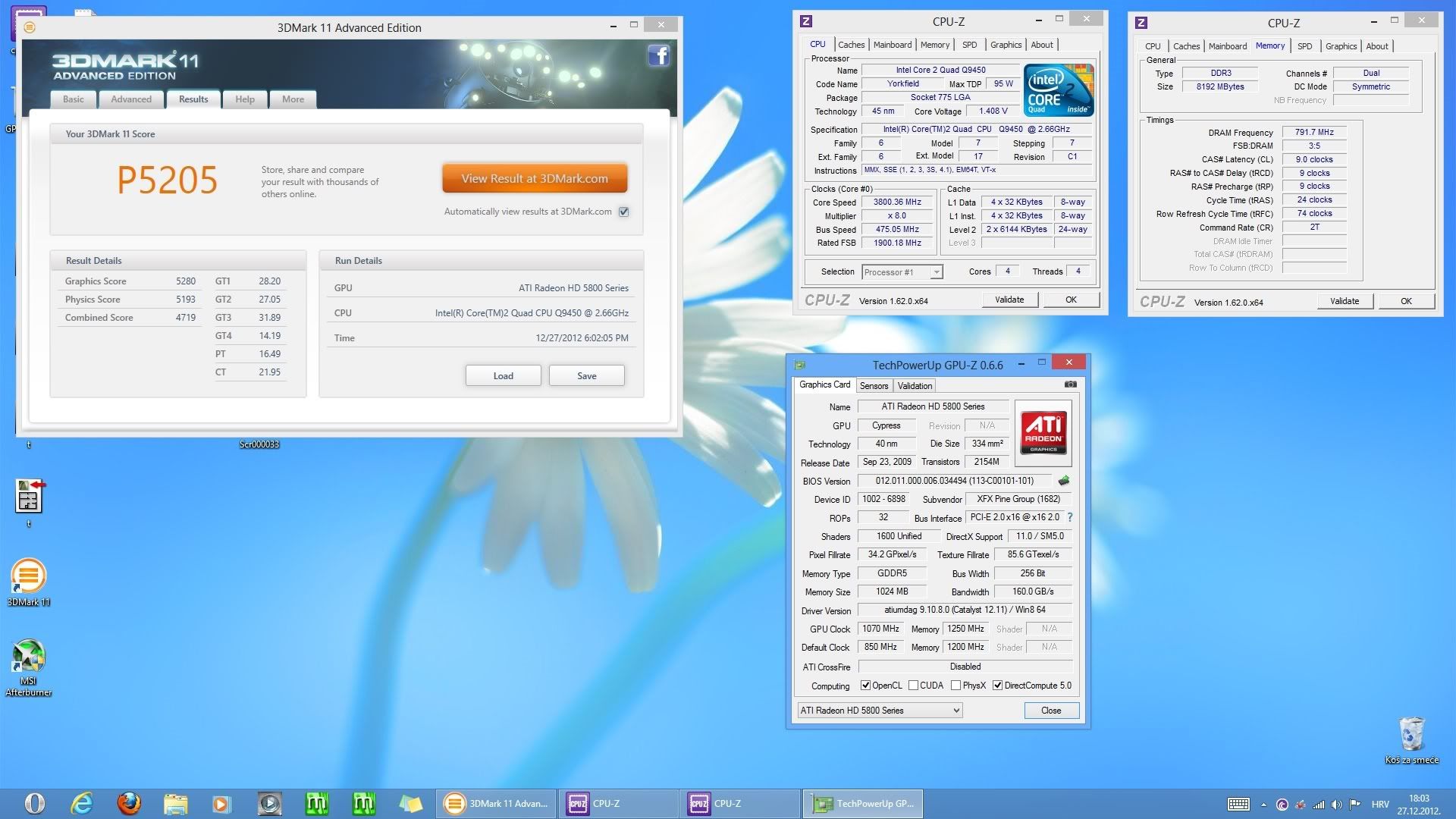Switch to Caches tab in left CPU-Z
Screen dimensions: 1456x819
(851, 45)
